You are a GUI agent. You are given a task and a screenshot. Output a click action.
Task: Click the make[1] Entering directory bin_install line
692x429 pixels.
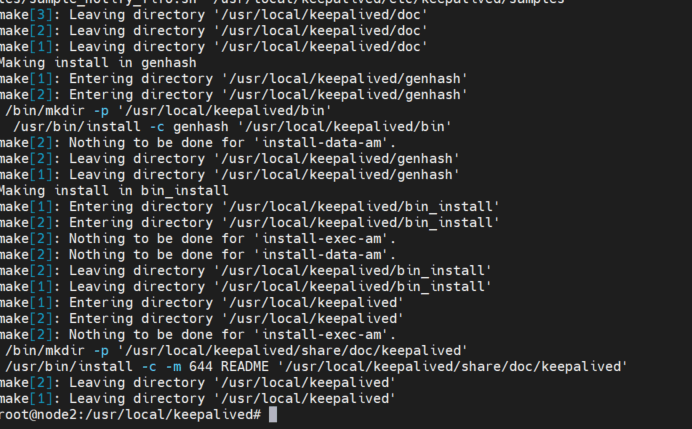tap(249, 207)
